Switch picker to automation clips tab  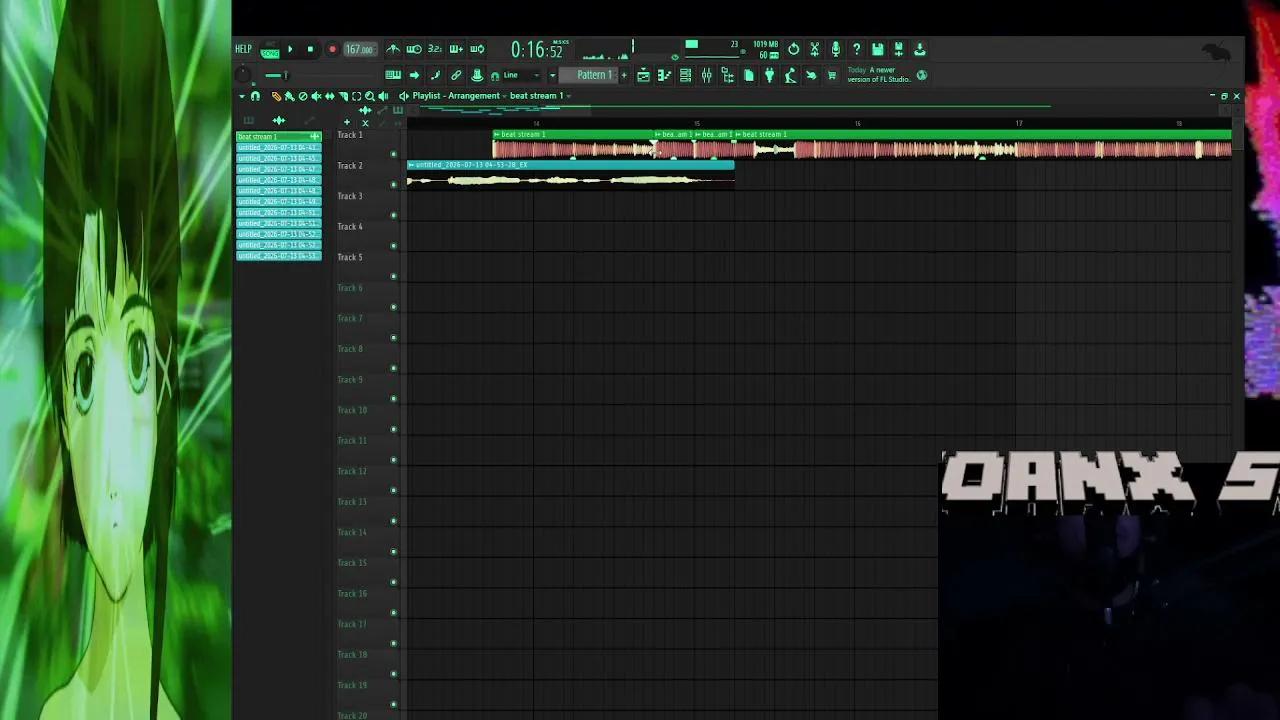click(x=310, y=120)
